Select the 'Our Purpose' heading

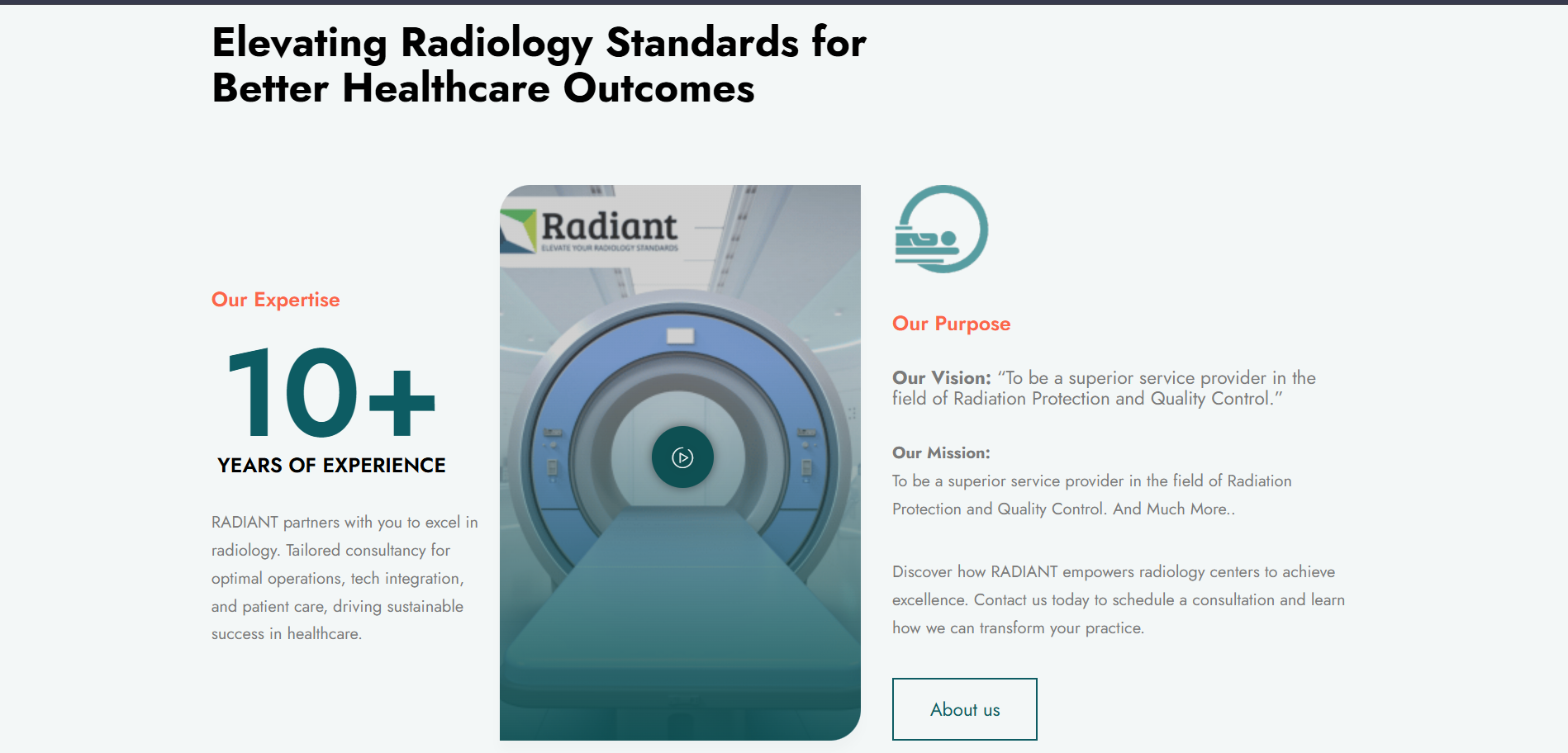pyautogui.click(x=952, y=324)
